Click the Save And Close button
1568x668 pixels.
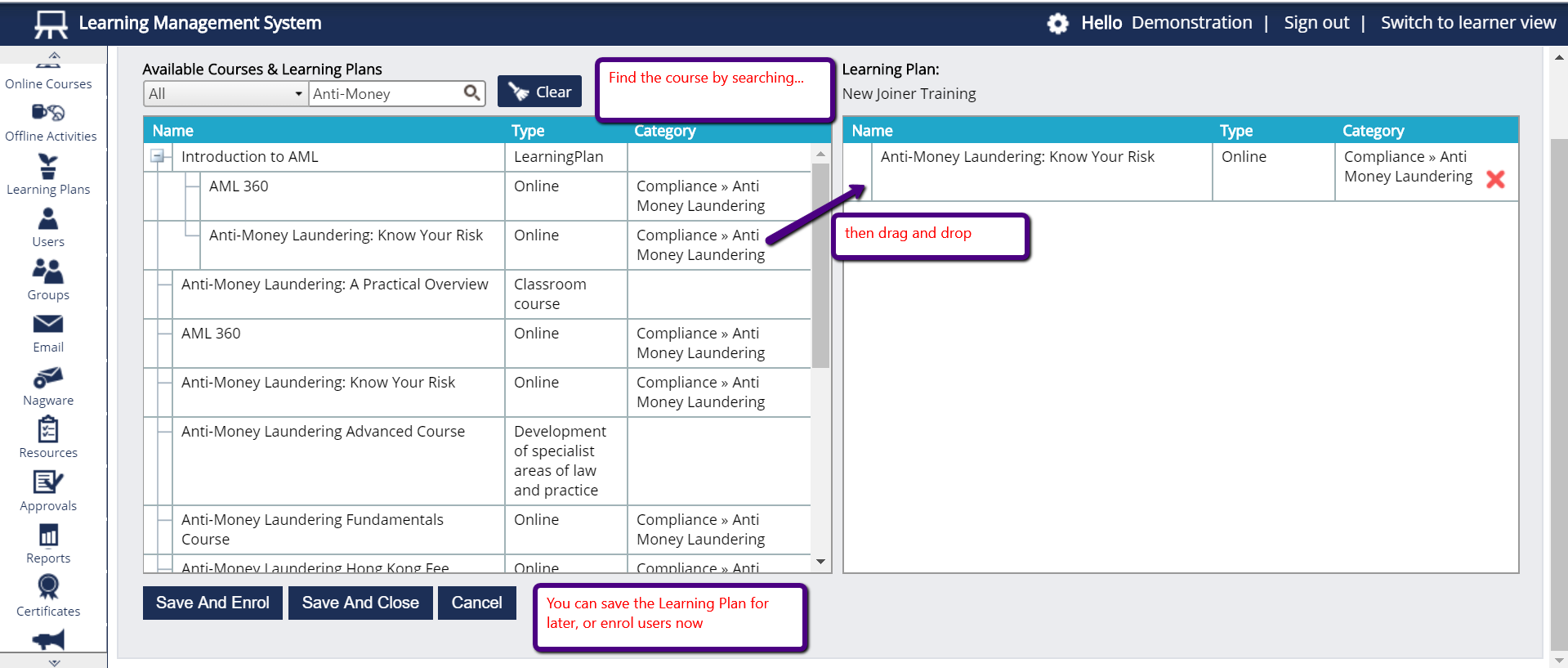(x=360, y=603)
